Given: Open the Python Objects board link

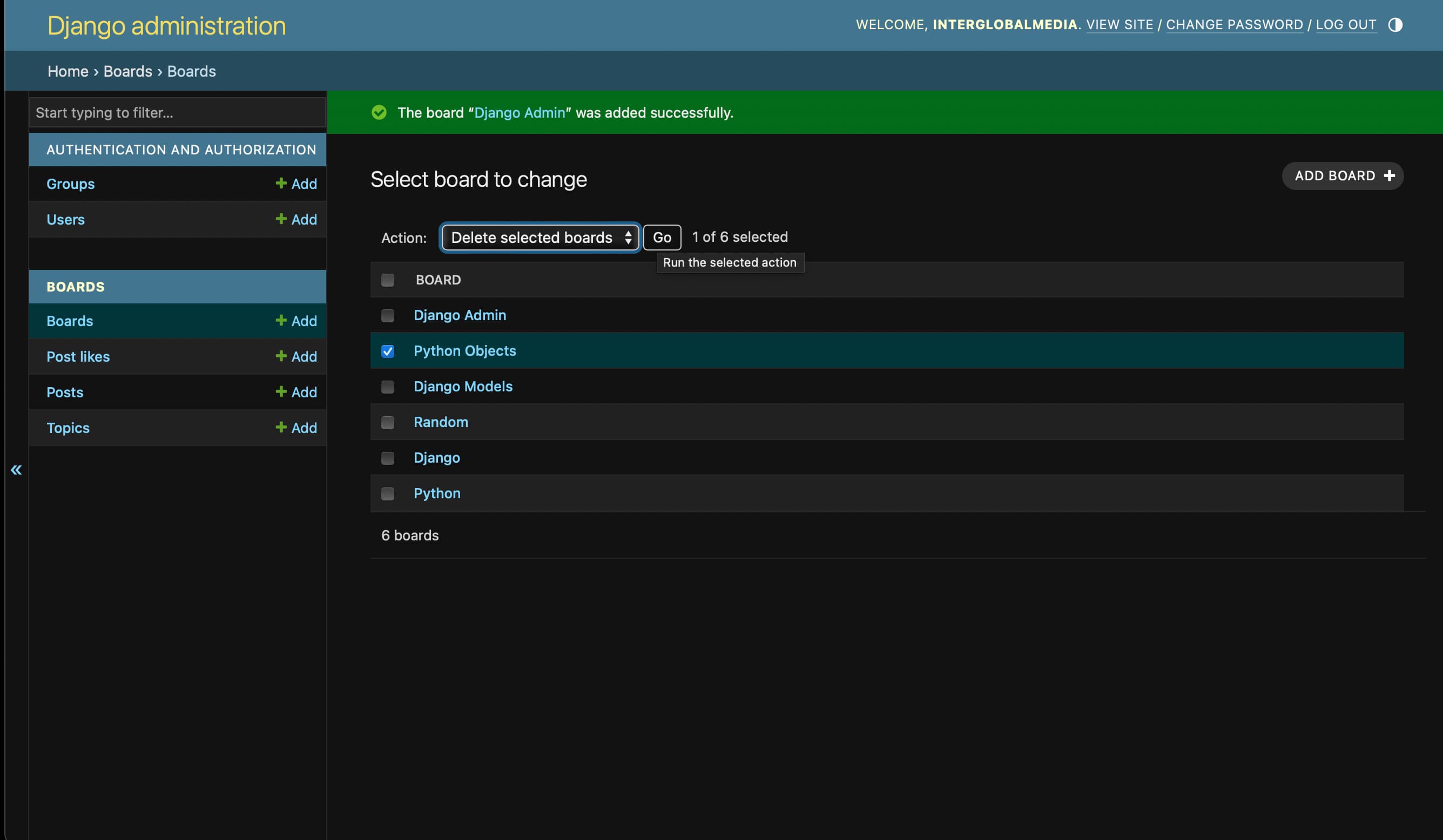Looking at the screenshot, I should pyautogui.click(x=464, y=350).
